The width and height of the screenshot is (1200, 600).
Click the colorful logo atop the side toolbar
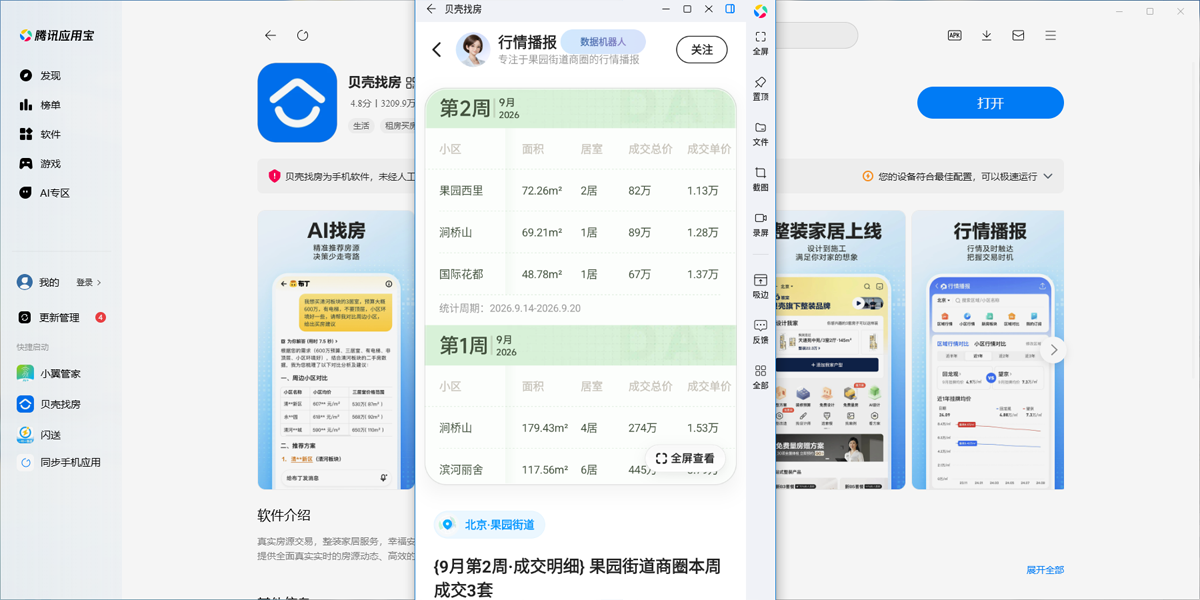coord(760,11)
